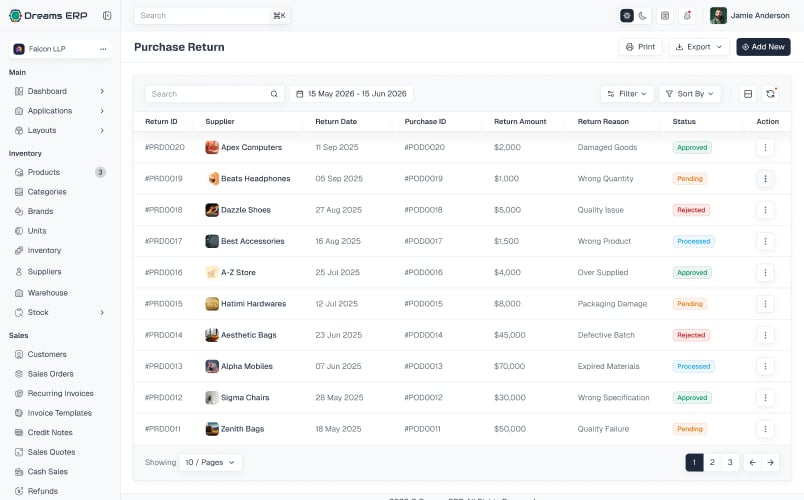
Task: Open Falcon LLP options ellipsis
Action: 103,49
